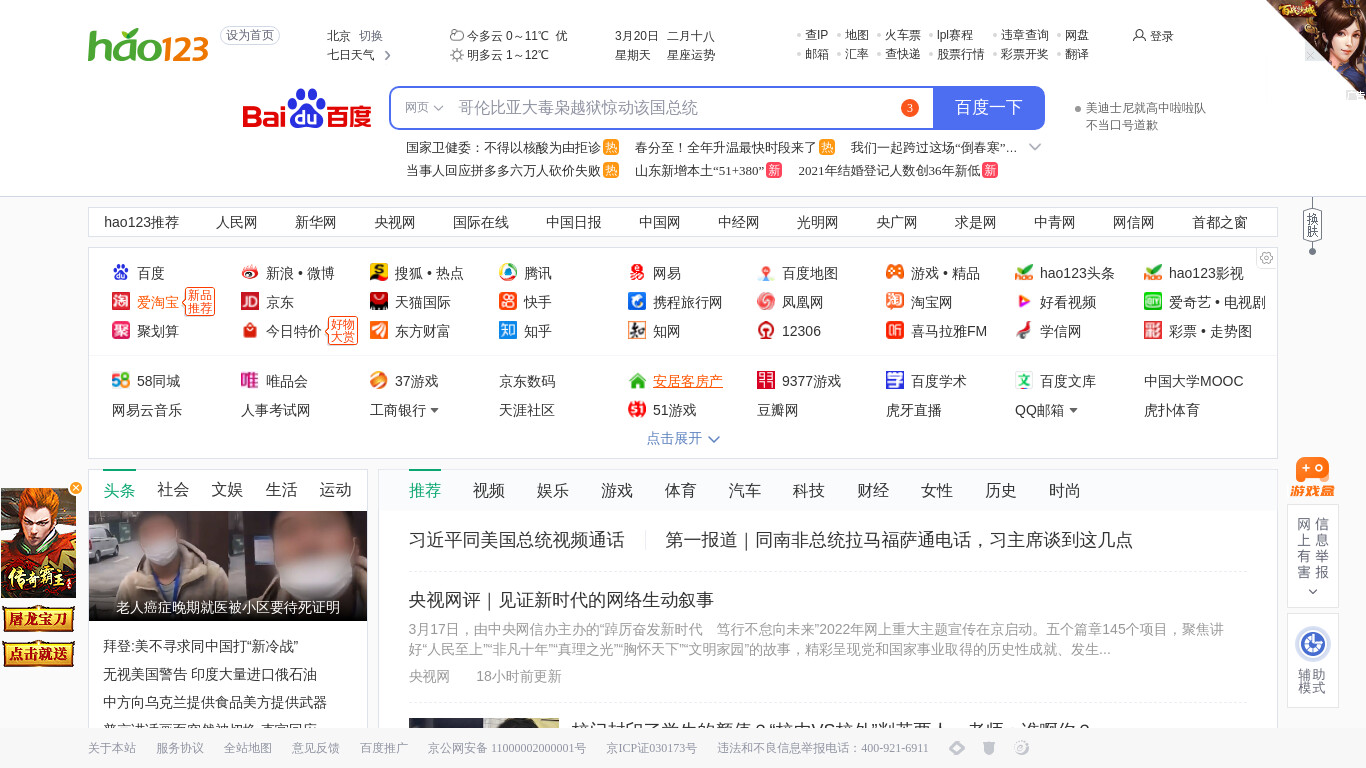Open headline 习近平同美国总统视频通话
Viewport: 1366px width, 768px height.
[517, 540]
